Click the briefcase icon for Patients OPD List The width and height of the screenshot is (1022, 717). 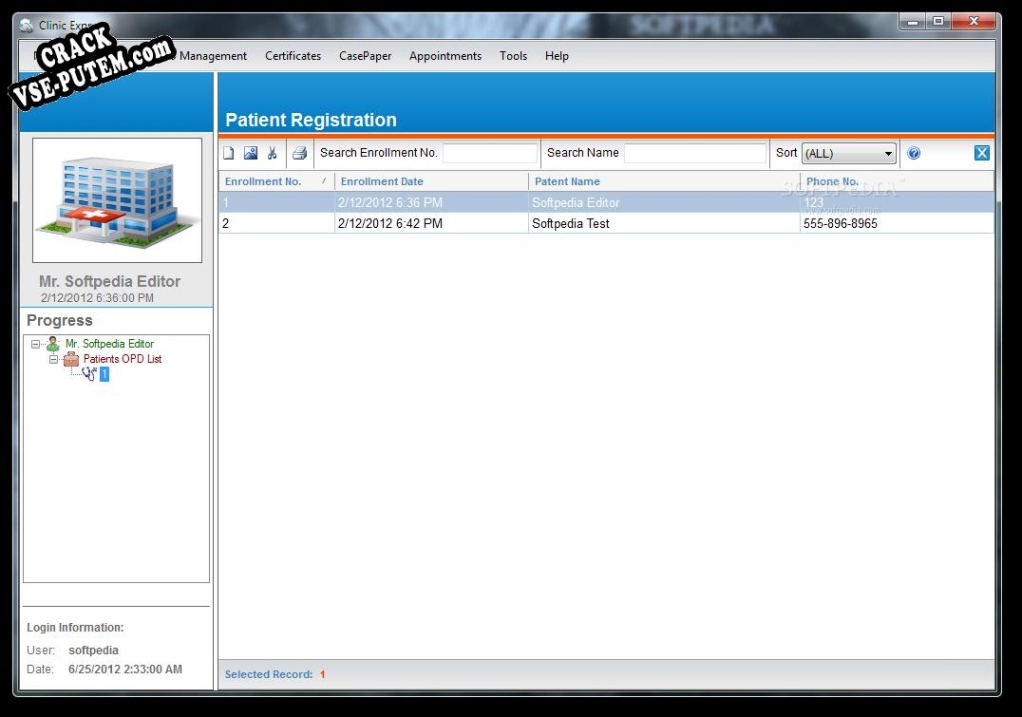71,359
